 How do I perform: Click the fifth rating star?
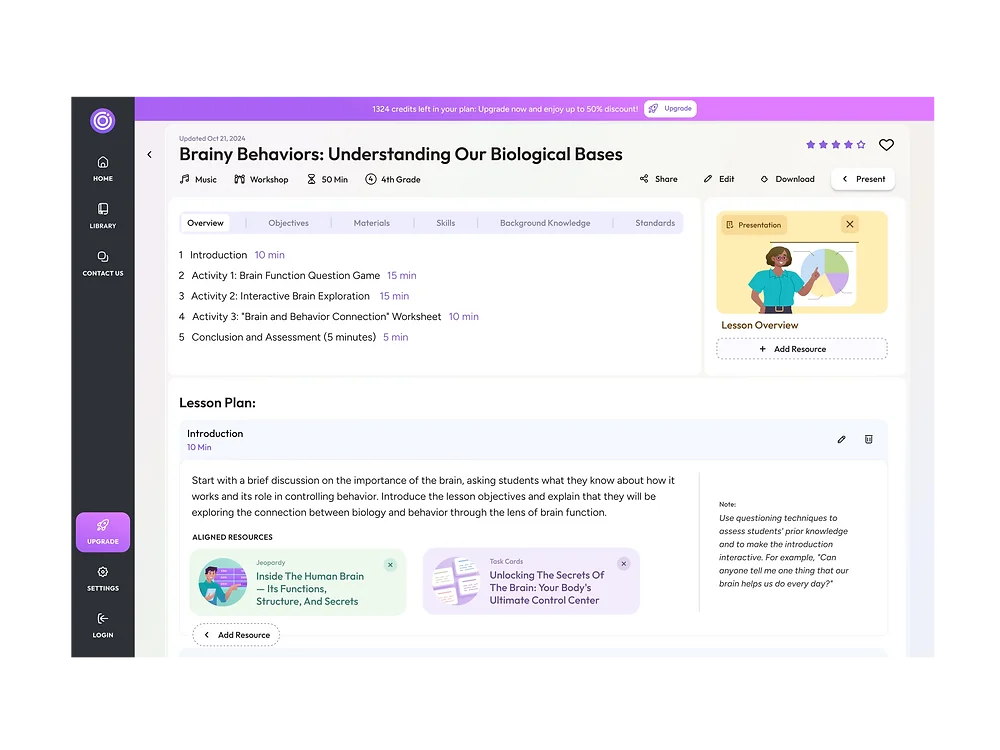(x=861, y=144)
